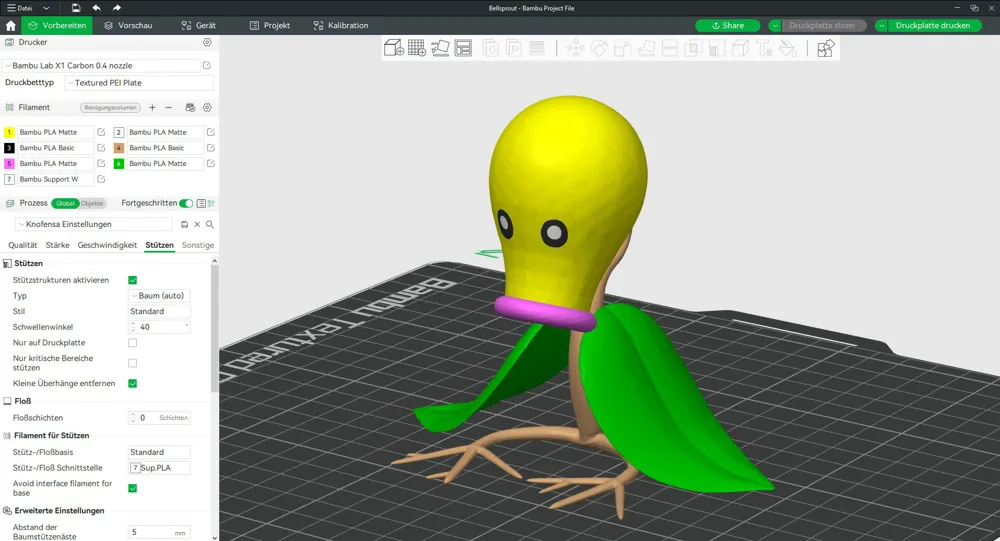Click the green Share button

(x=728, y=26)
